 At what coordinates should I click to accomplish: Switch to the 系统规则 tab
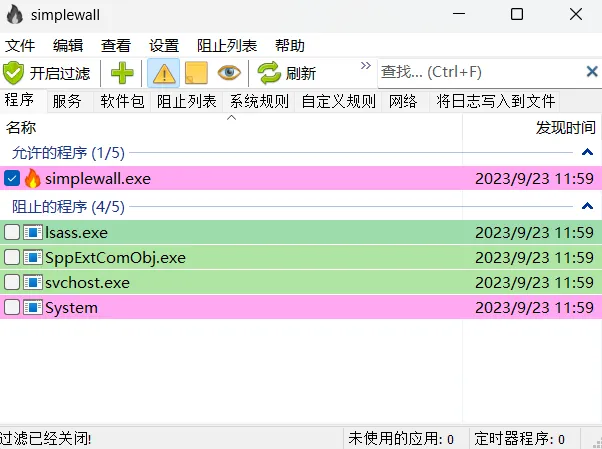click(x=259, y=102)
